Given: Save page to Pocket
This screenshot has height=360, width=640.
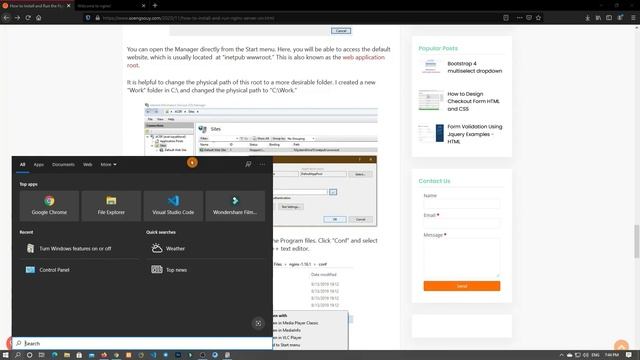Looking at the screenshot, I should tap(529, 18).
